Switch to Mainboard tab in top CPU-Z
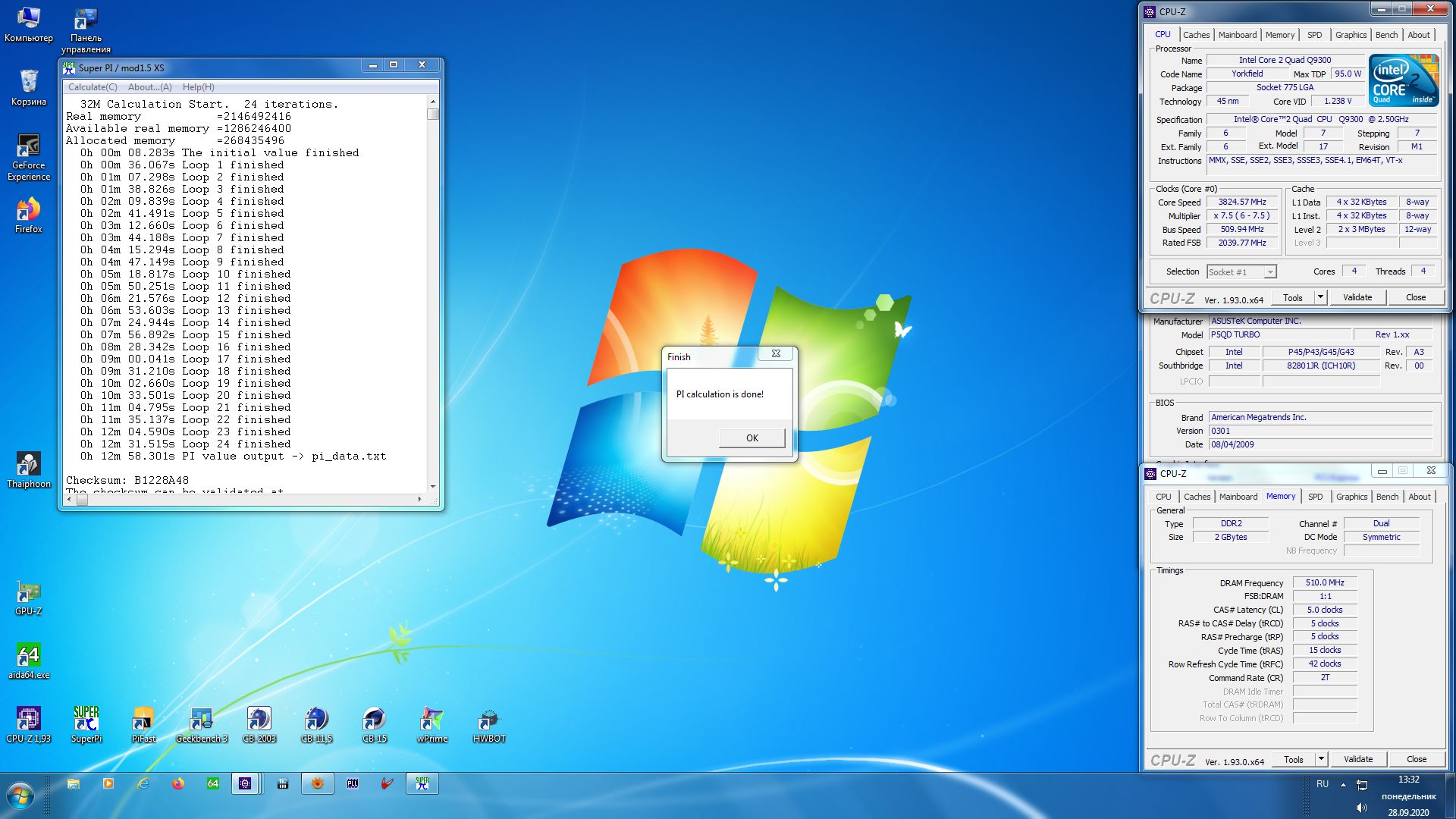This screenshot has width=1456, height=819. point(1237,35)
